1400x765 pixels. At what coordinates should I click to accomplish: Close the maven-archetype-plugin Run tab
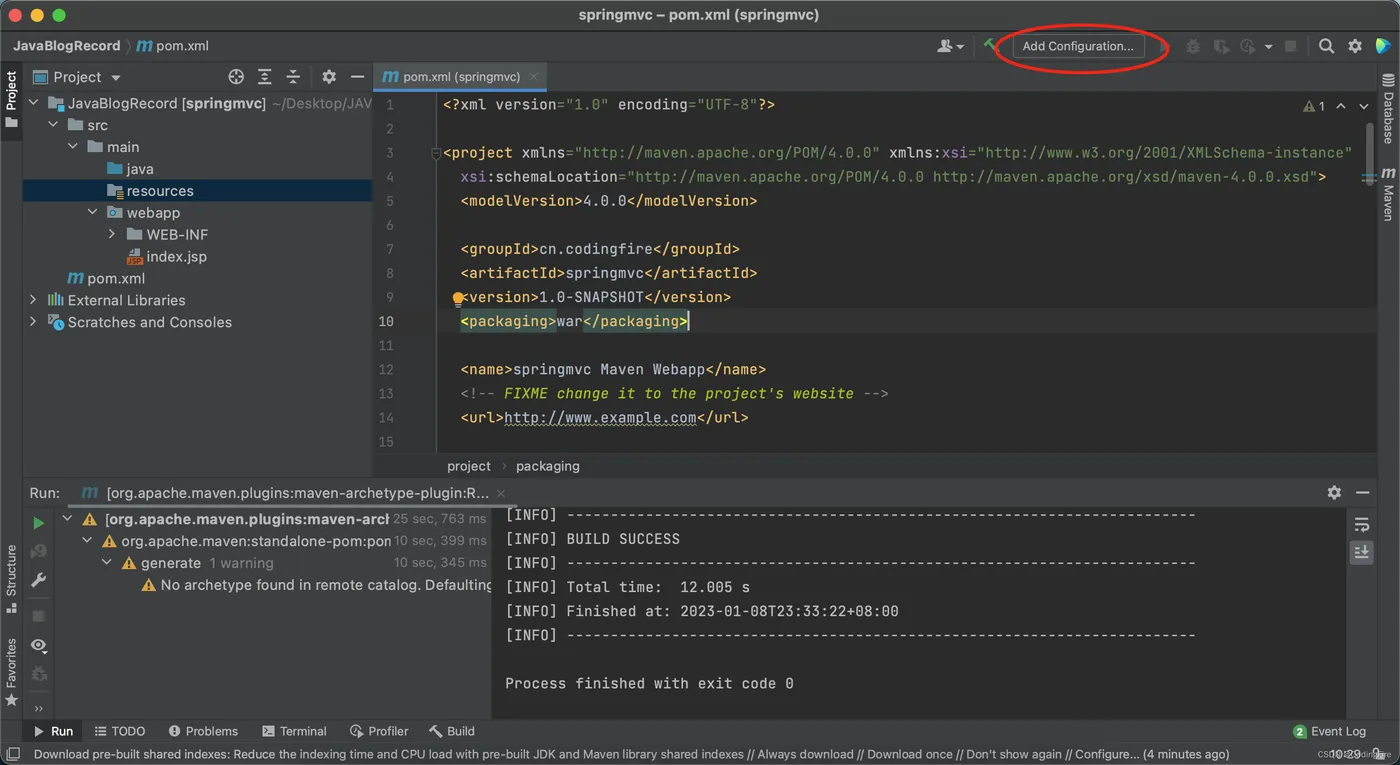[x=501, y=493]
